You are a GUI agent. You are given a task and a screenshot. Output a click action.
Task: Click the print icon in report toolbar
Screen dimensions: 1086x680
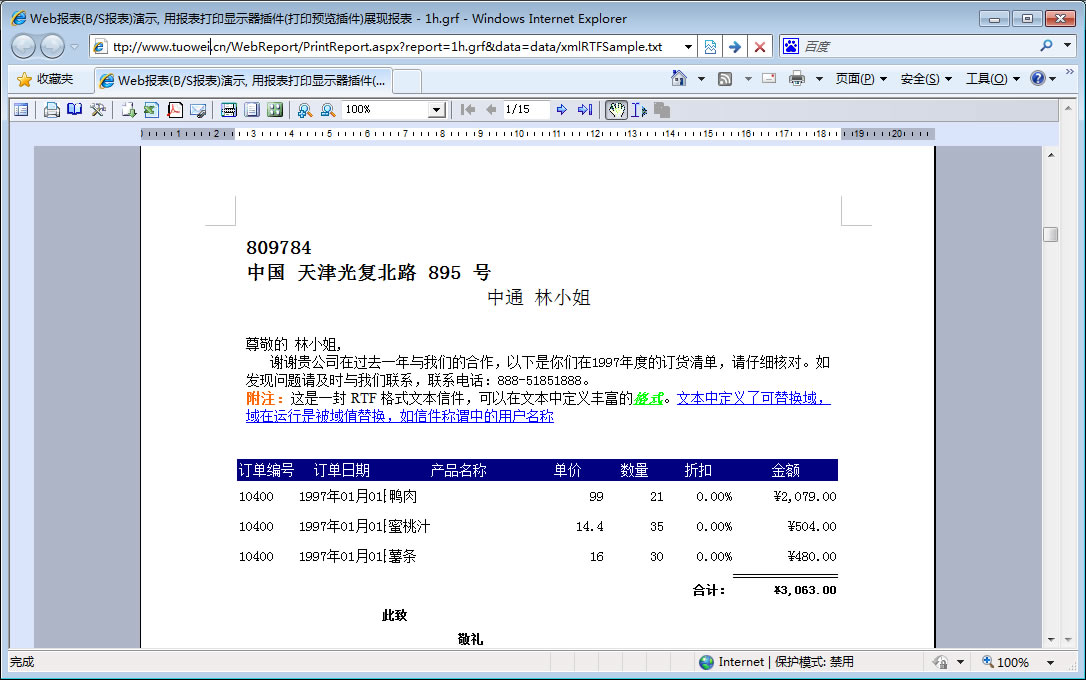[x=52, y=110]
